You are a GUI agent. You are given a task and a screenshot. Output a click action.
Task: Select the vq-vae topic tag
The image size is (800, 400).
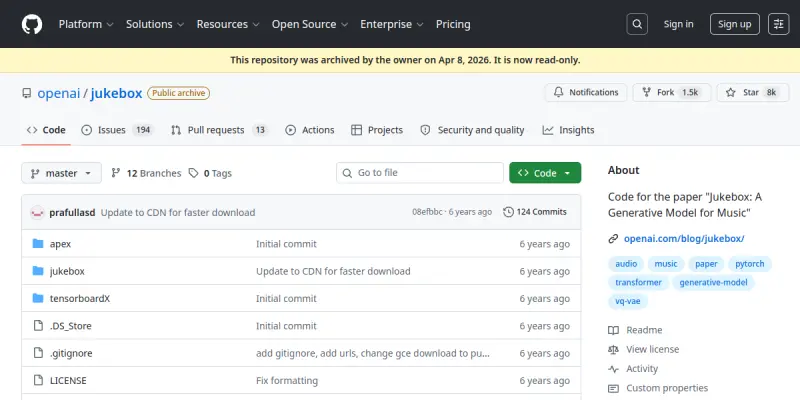point(628,301)
